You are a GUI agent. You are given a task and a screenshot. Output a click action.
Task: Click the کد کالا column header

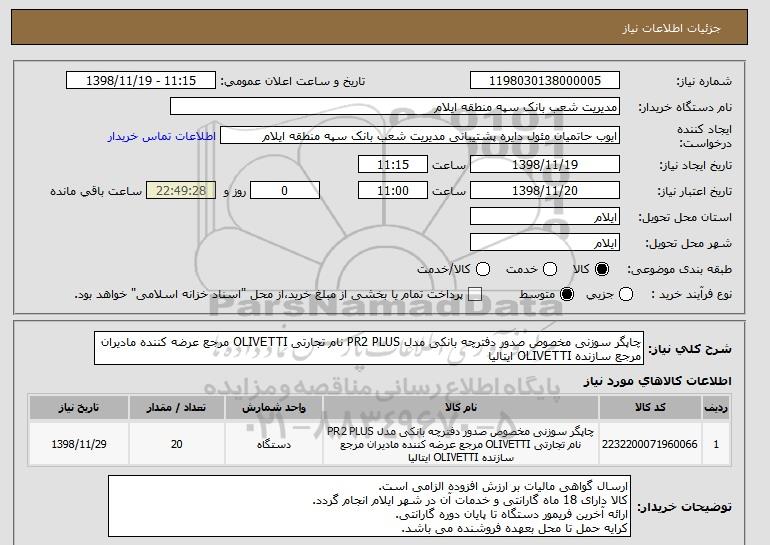coord(650,408)
